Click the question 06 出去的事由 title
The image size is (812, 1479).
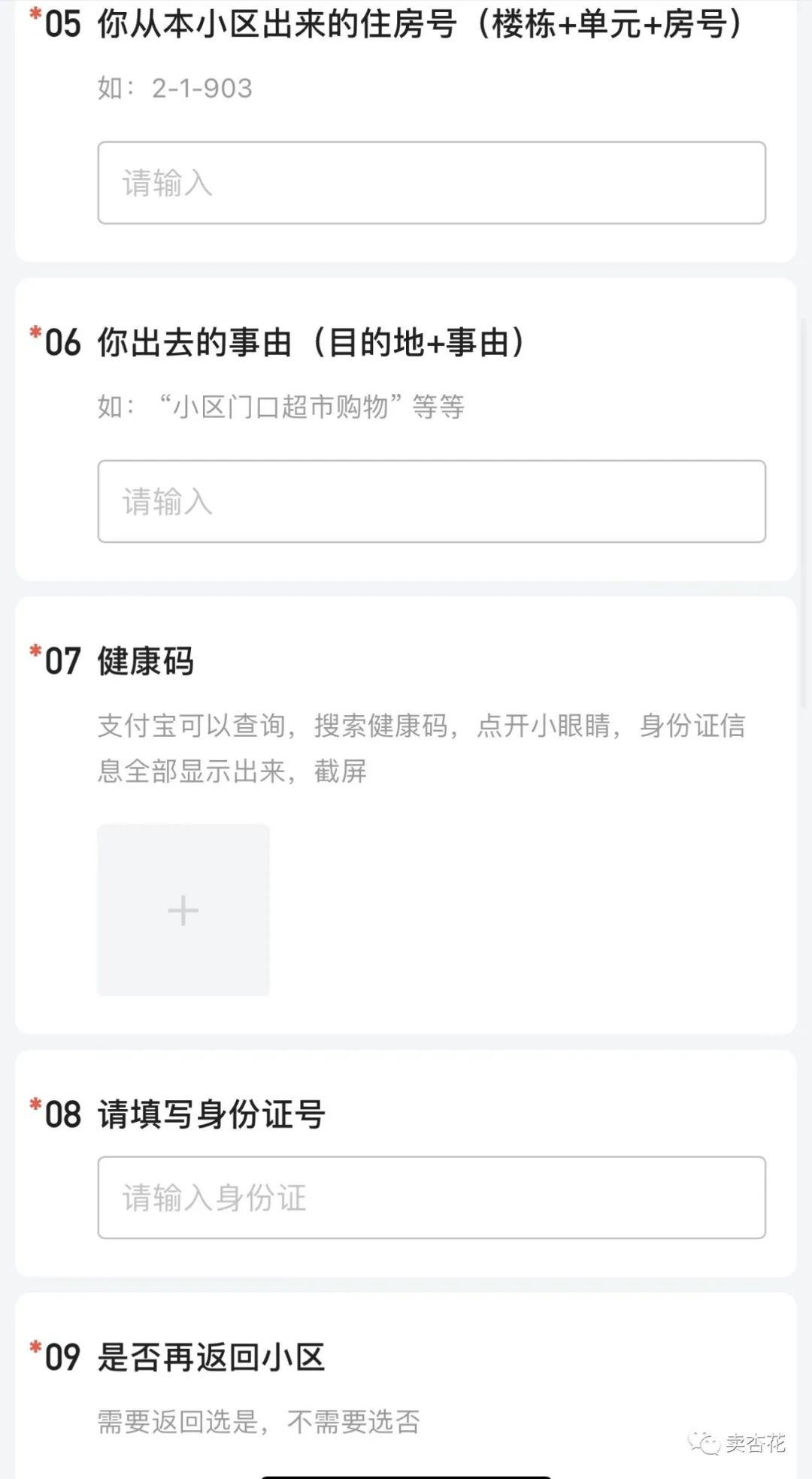coord(311,343)
